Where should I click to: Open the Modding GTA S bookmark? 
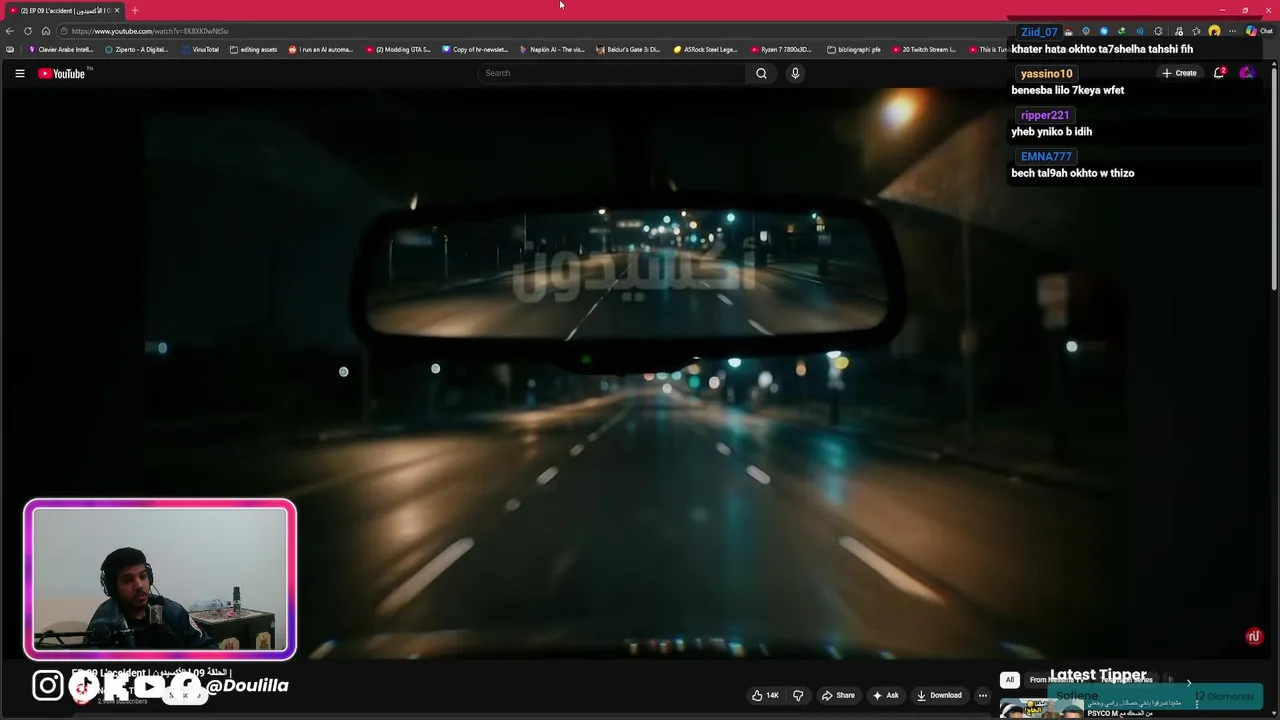398,49
